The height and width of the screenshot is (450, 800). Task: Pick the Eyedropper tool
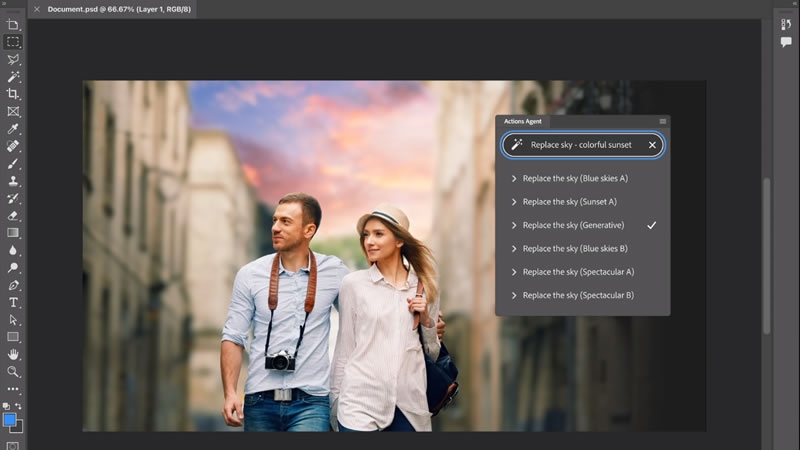[13, 129]
